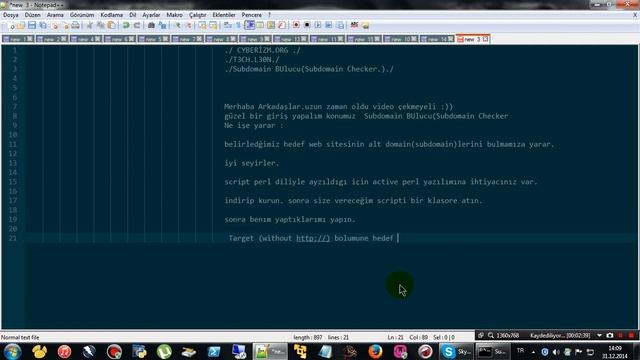Click the Run macro multiple times icon
The height and width of the screenshot is (360, 640).
click(x=329, y=25)
